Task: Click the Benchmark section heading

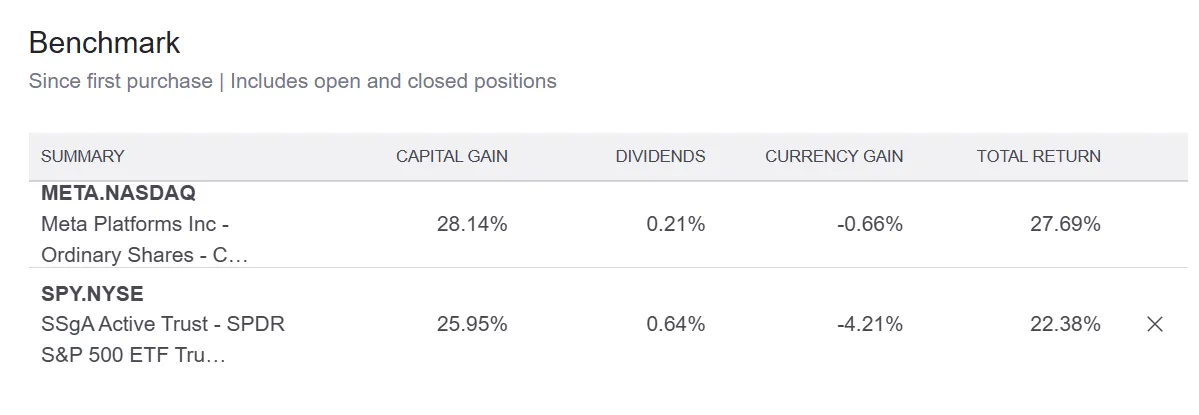Action: 104,43
